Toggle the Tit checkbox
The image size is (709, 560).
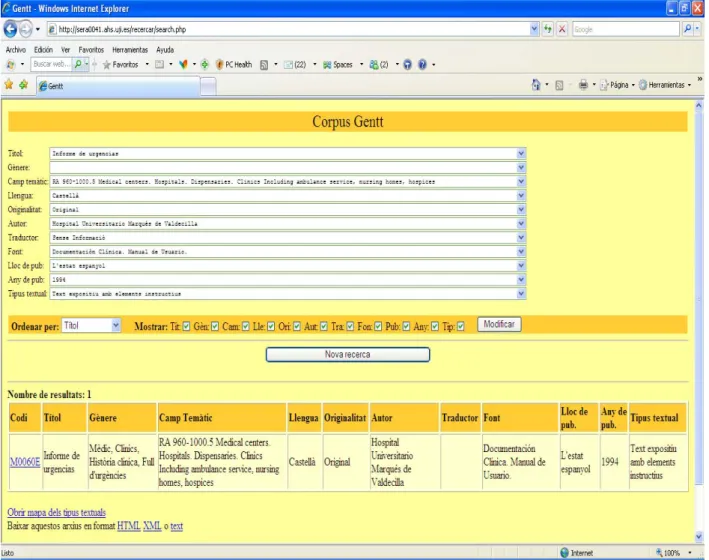coord(186,327)
